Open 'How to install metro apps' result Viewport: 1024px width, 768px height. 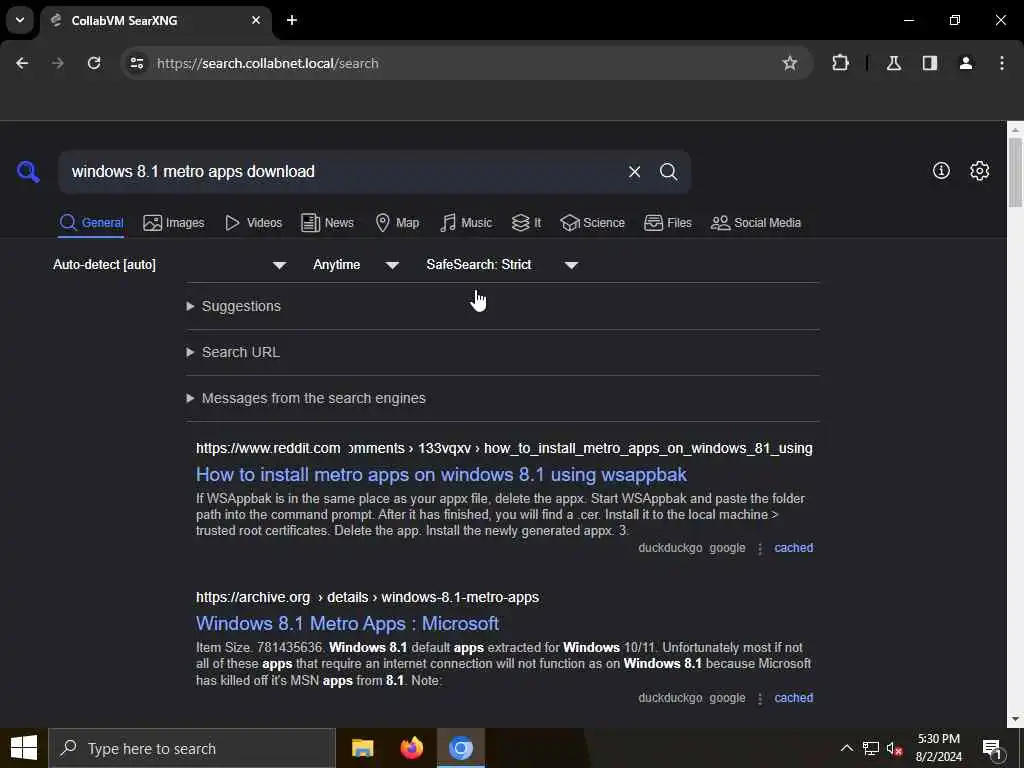coord(441,475)
